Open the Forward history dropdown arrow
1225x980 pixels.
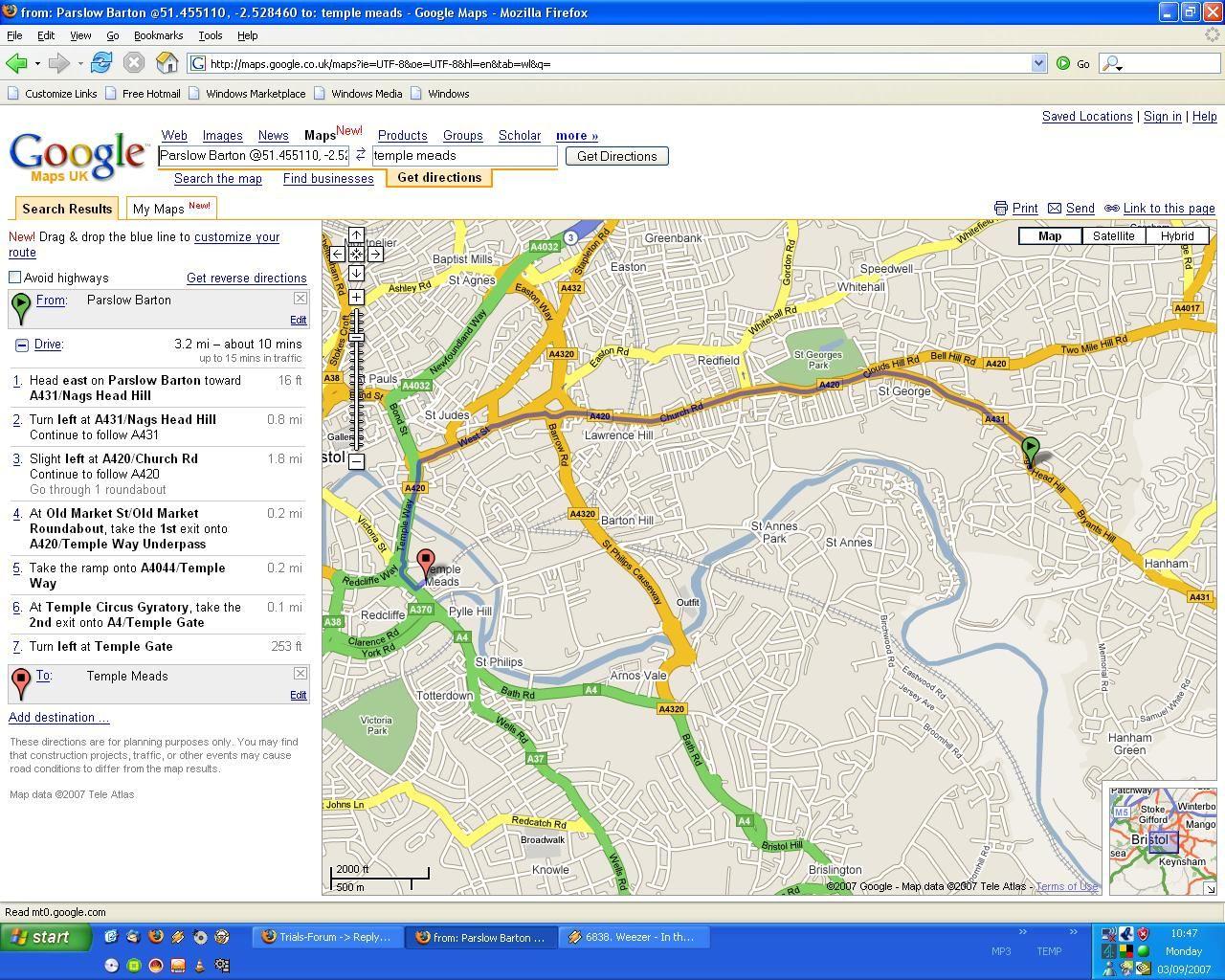[x=79, y=64]
